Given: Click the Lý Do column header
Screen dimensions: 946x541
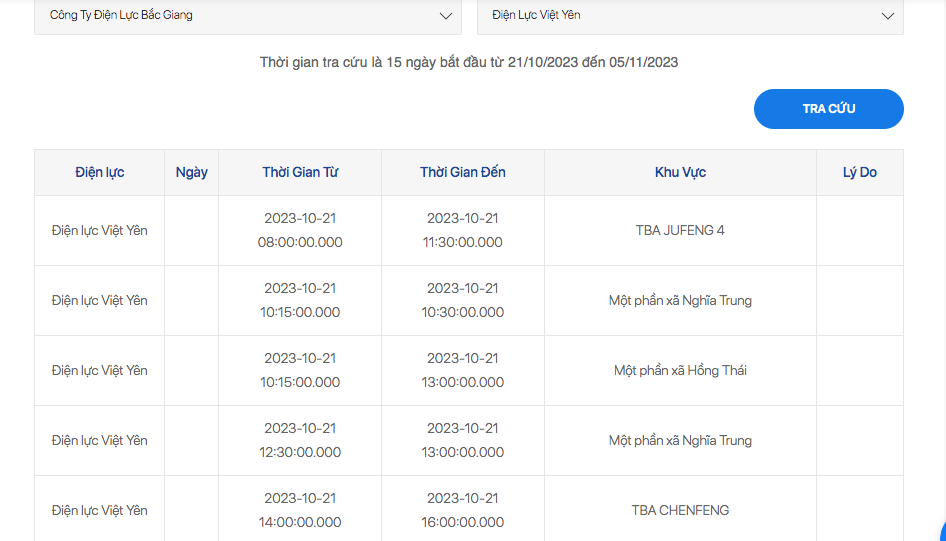Looking at the screenshot, I should coord(860,172).
